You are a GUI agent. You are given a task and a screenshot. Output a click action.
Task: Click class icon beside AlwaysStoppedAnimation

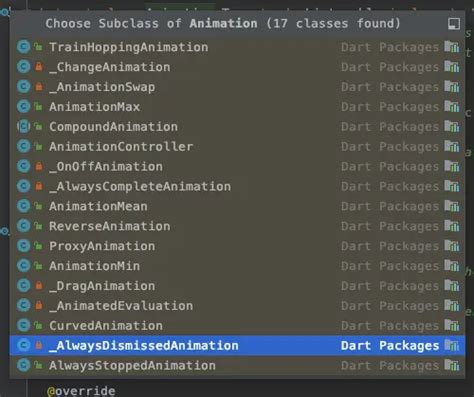point(24,365)
